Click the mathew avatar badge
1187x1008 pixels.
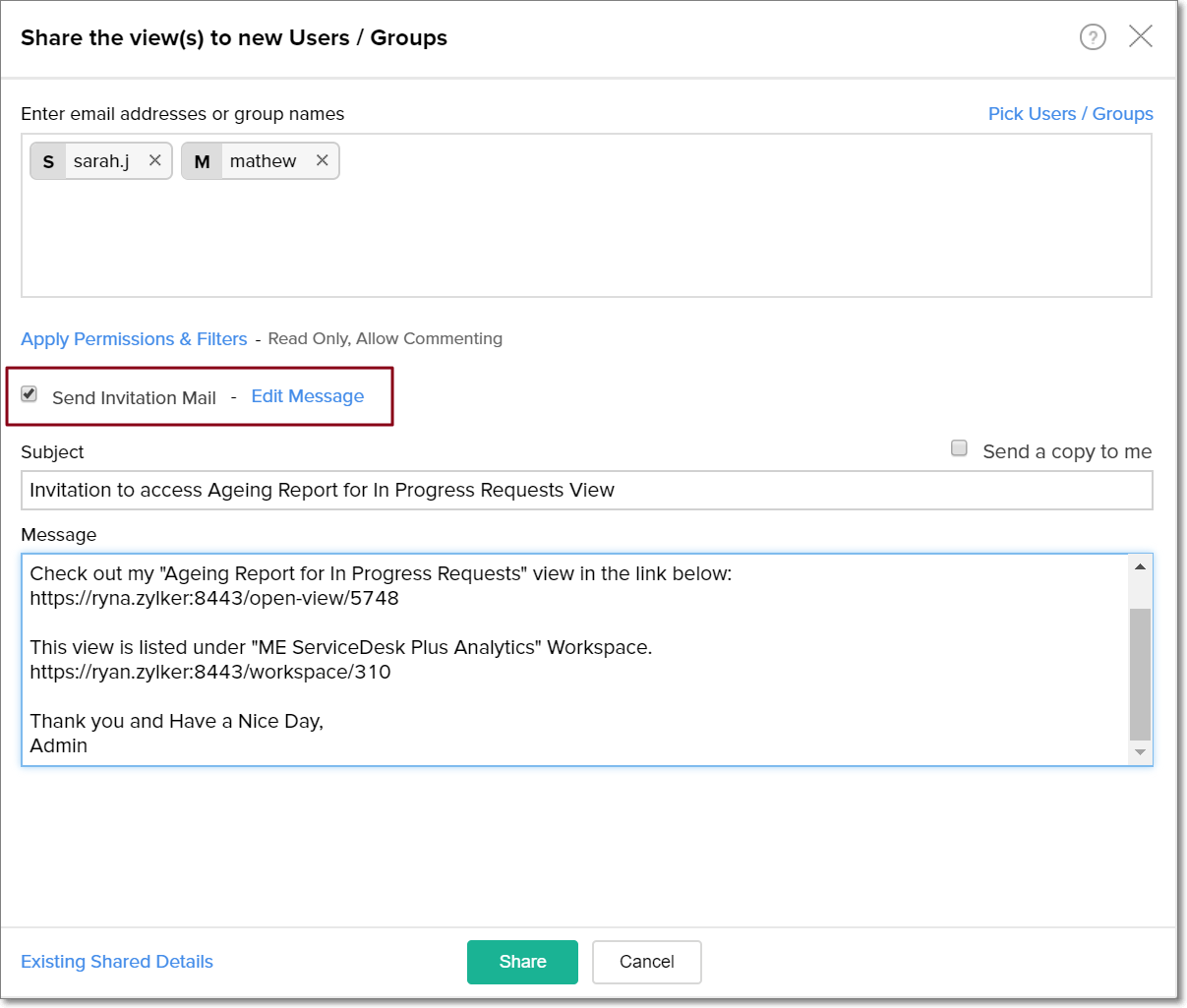tap(202, 161)
